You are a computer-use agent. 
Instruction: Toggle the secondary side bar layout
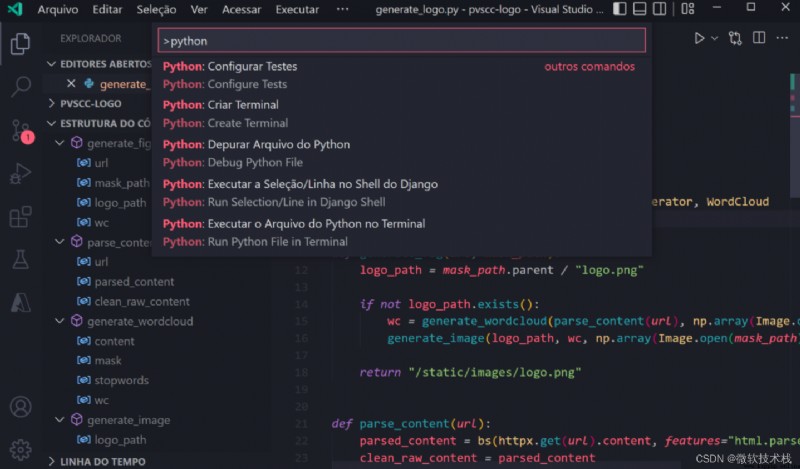[x=659, y=9]
